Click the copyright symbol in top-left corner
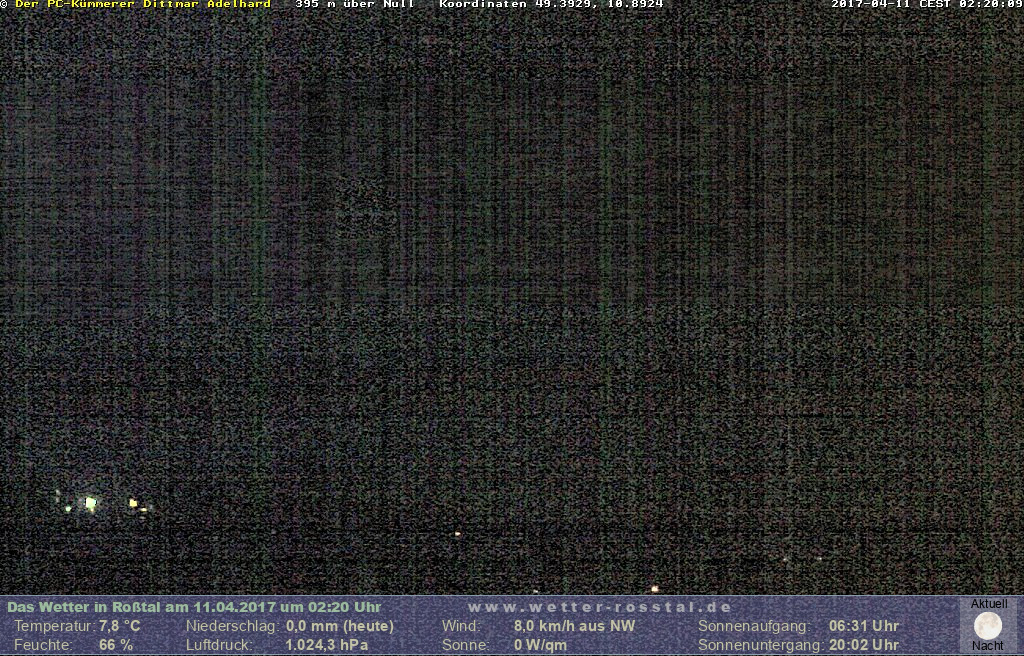1024x656 pixels. click(x=4, y=4)
